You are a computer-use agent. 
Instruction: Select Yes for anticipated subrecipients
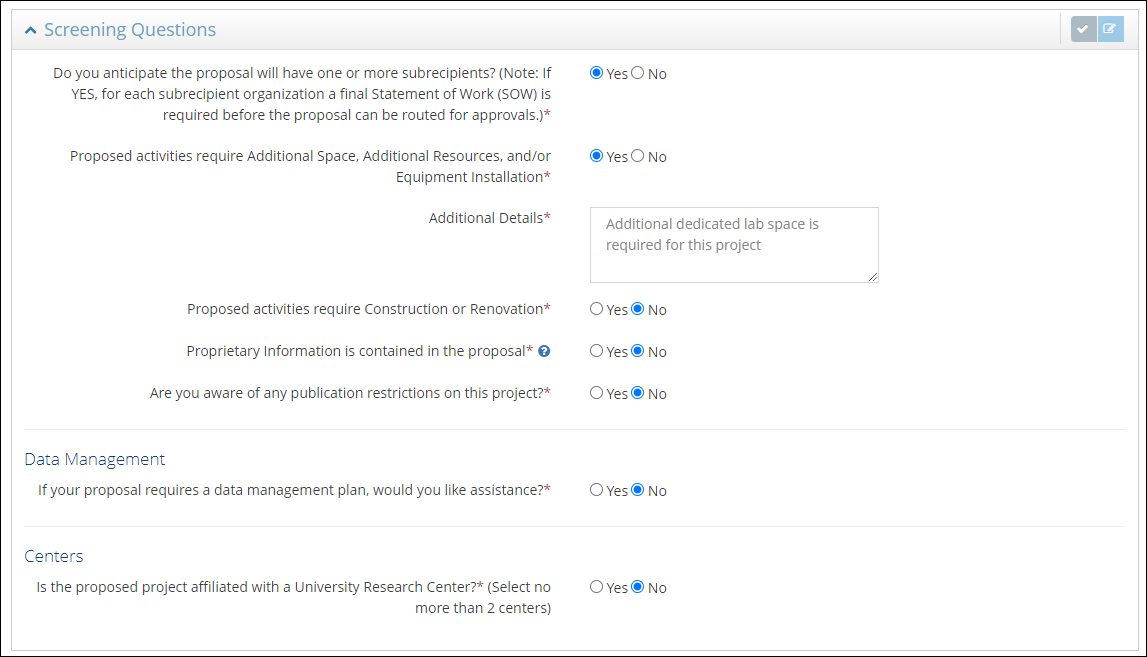pos(597,73)
